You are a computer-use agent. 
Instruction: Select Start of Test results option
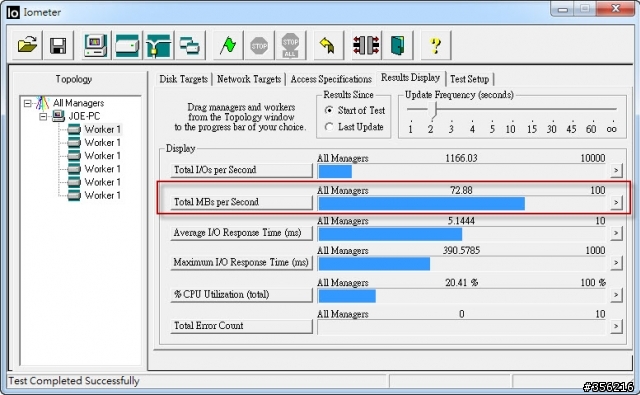(329, 110)
